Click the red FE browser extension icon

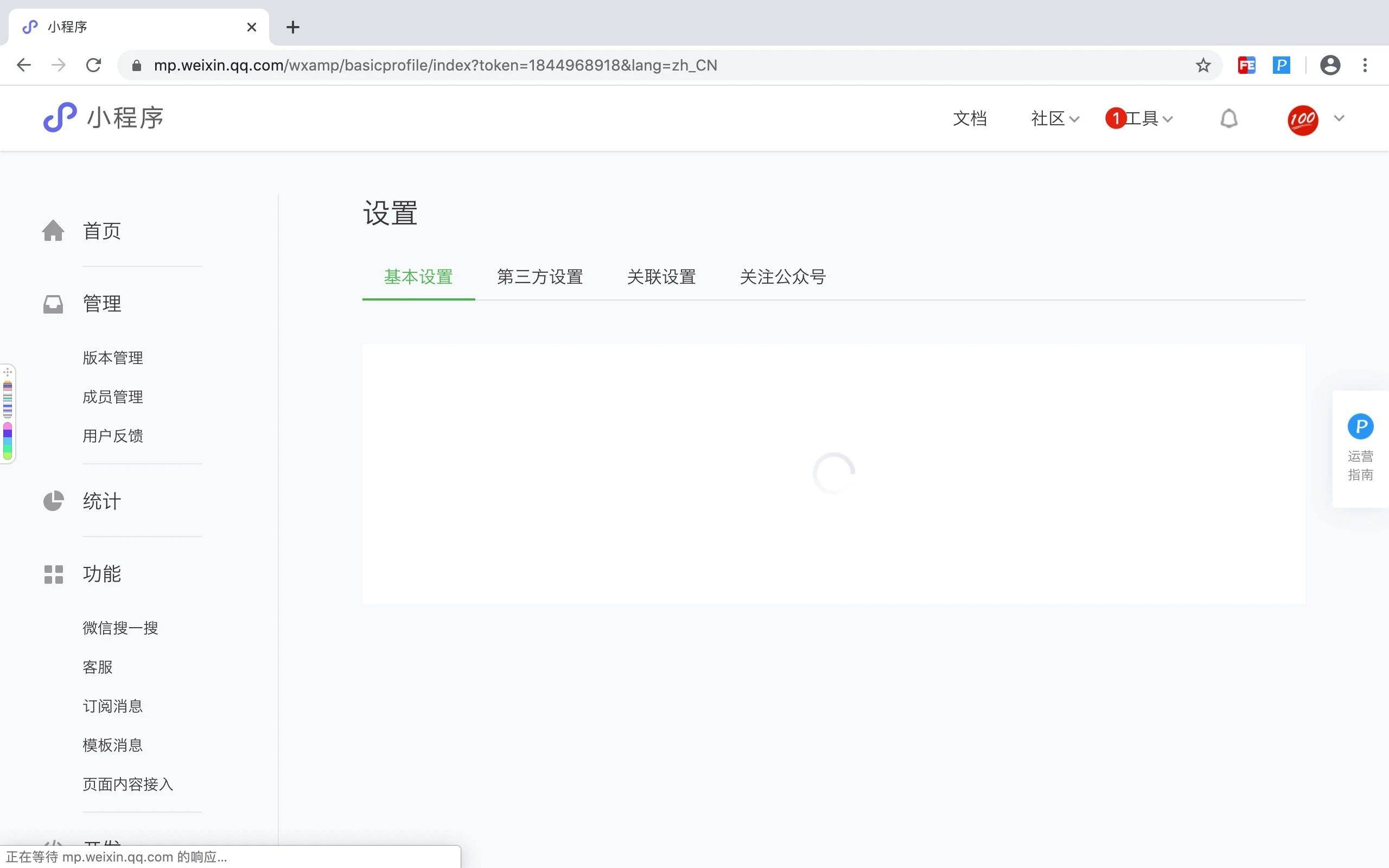[x=1246, y=66]
